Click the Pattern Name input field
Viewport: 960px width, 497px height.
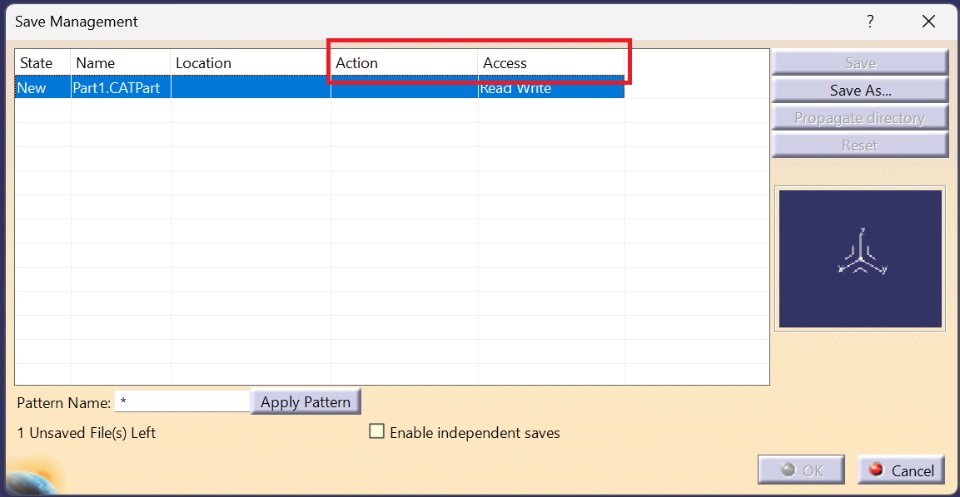point(182,402)
